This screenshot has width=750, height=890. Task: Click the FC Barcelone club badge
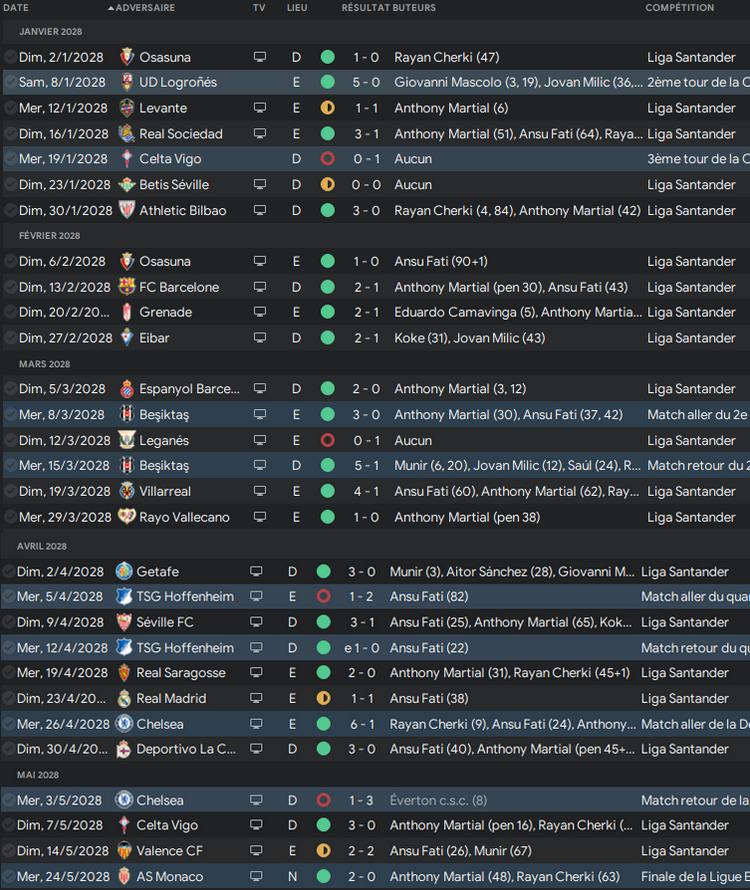(127, 287)
